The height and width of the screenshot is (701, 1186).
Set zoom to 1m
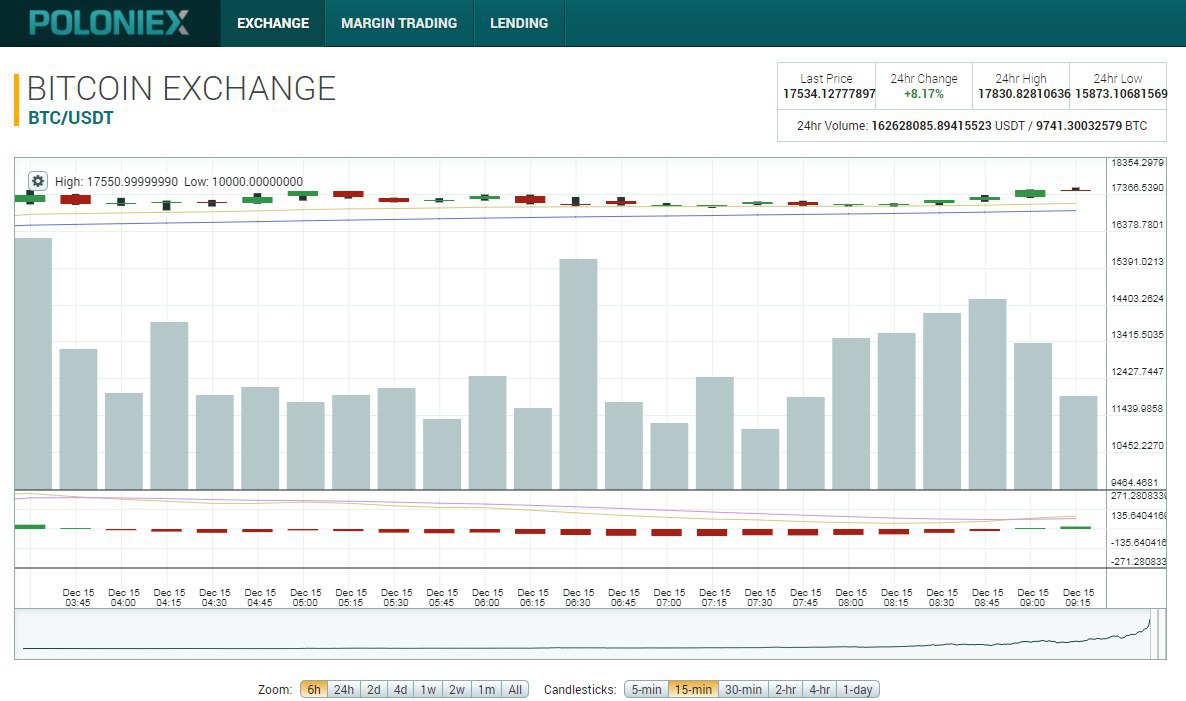[x=486, y=689]
